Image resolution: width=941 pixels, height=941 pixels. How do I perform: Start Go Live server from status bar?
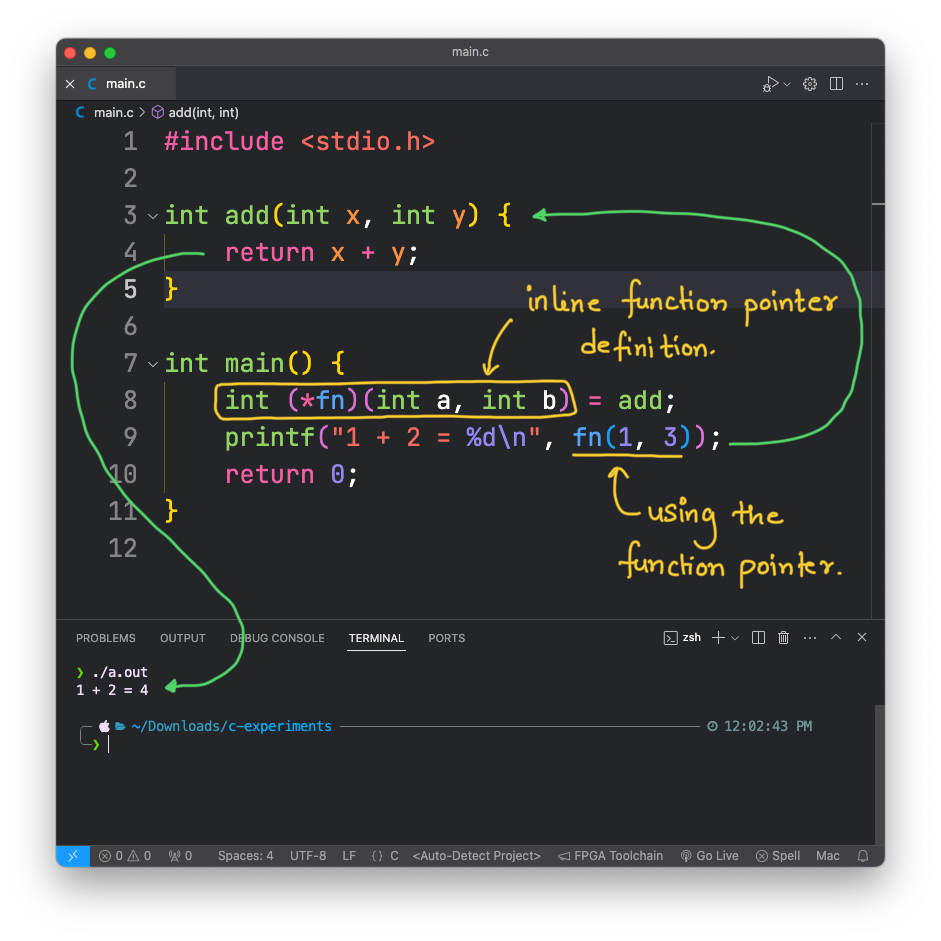709,856
